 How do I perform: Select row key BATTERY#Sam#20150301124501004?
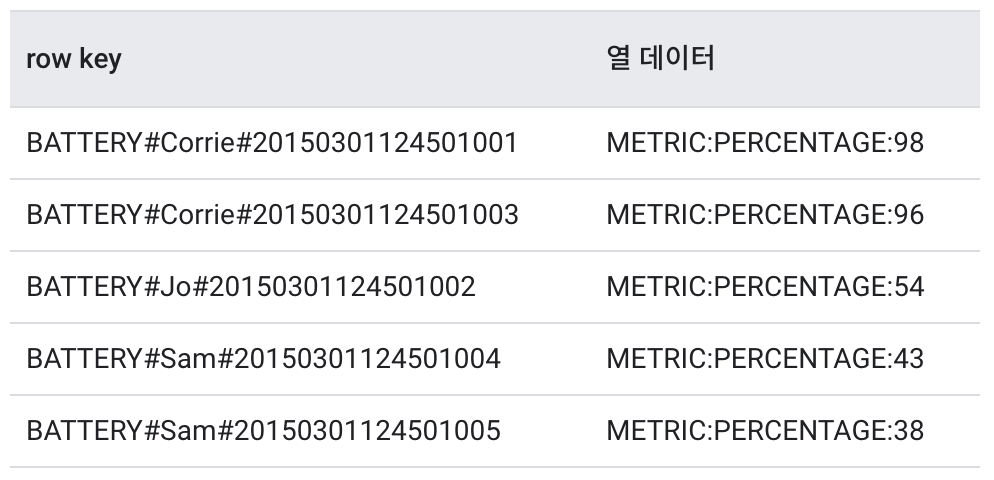263,359
